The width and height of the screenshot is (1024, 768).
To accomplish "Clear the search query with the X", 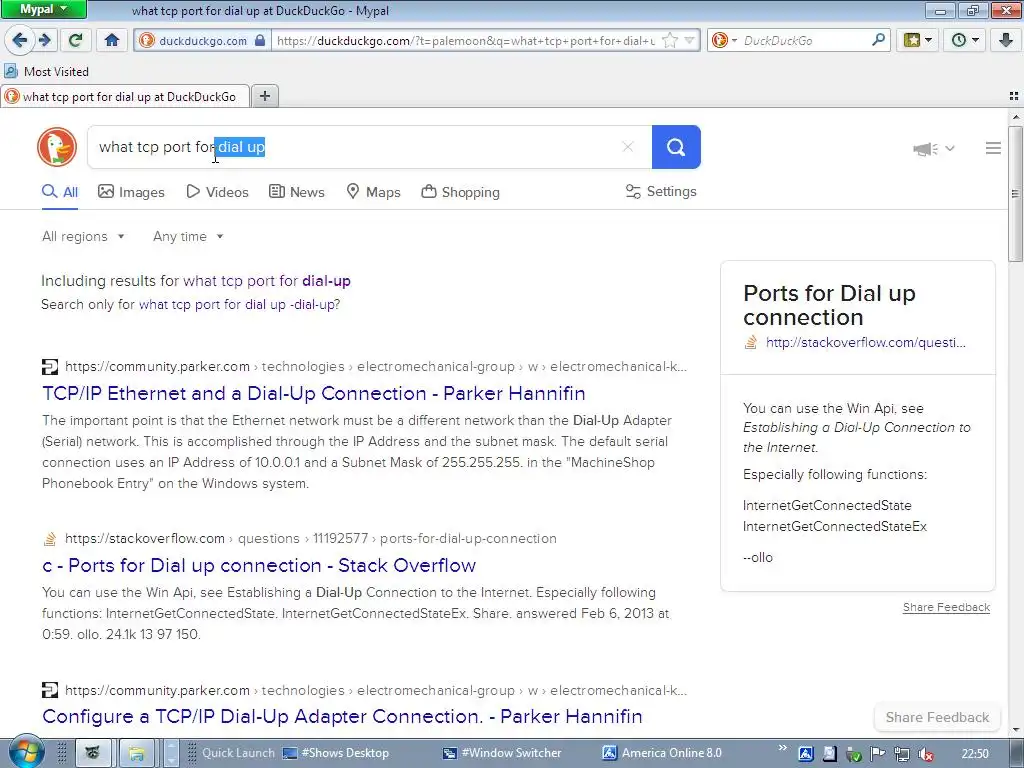I will click(x=628, y=147).
